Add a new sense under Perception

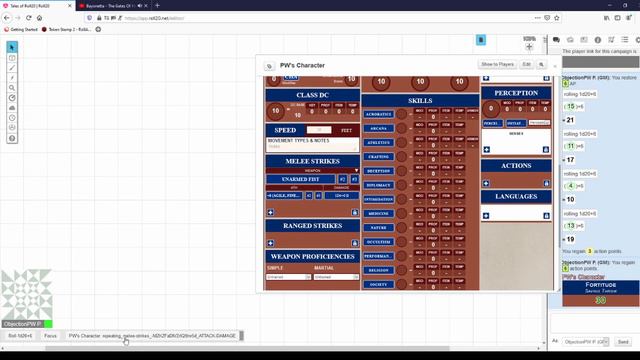[487, 150]
